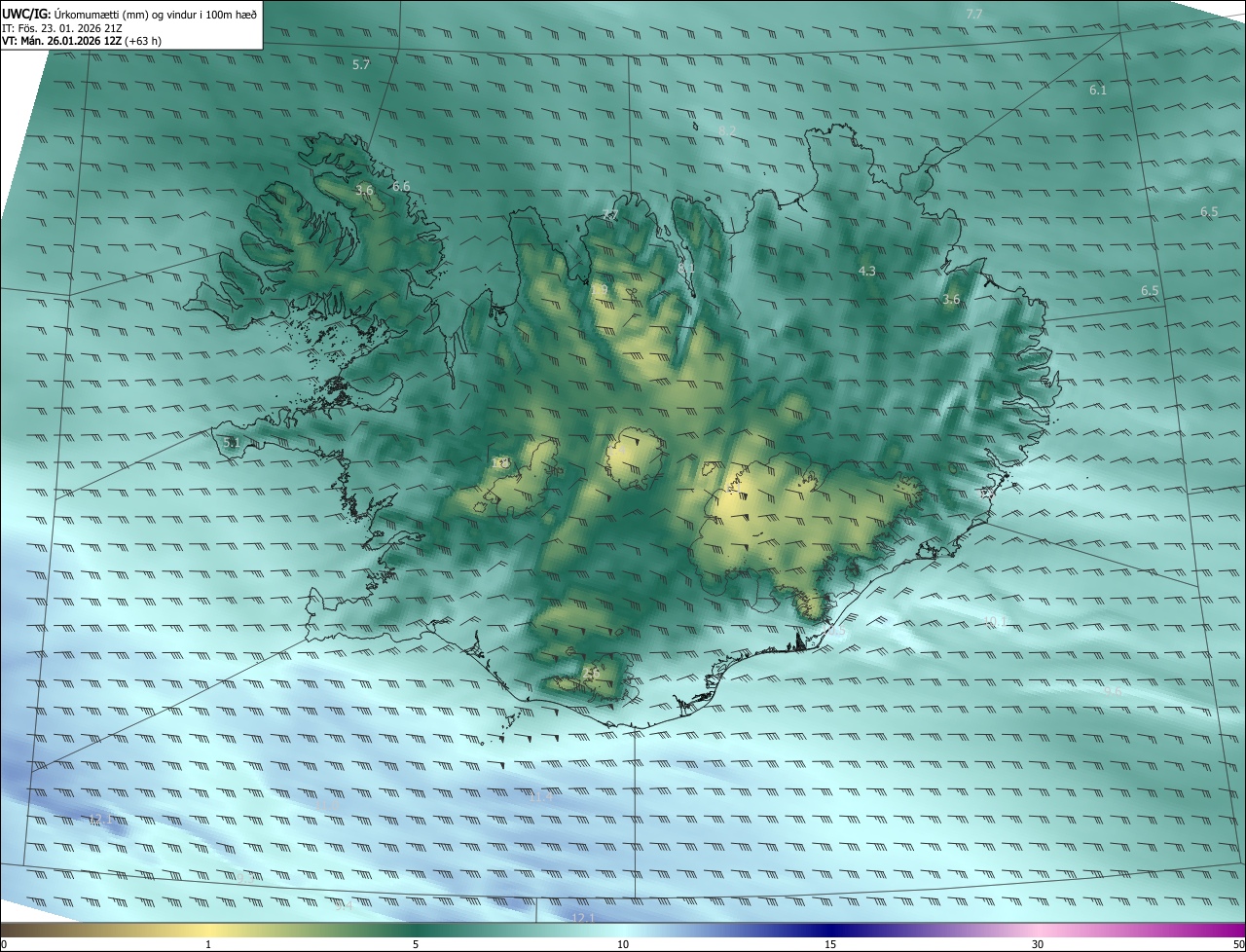Click the 50 tick on the color scale

point(1238,944)
